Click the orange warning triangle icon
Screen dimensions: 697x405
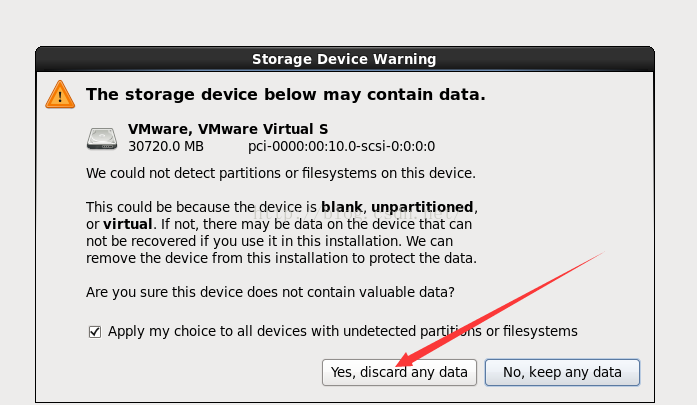coord(60,94)
